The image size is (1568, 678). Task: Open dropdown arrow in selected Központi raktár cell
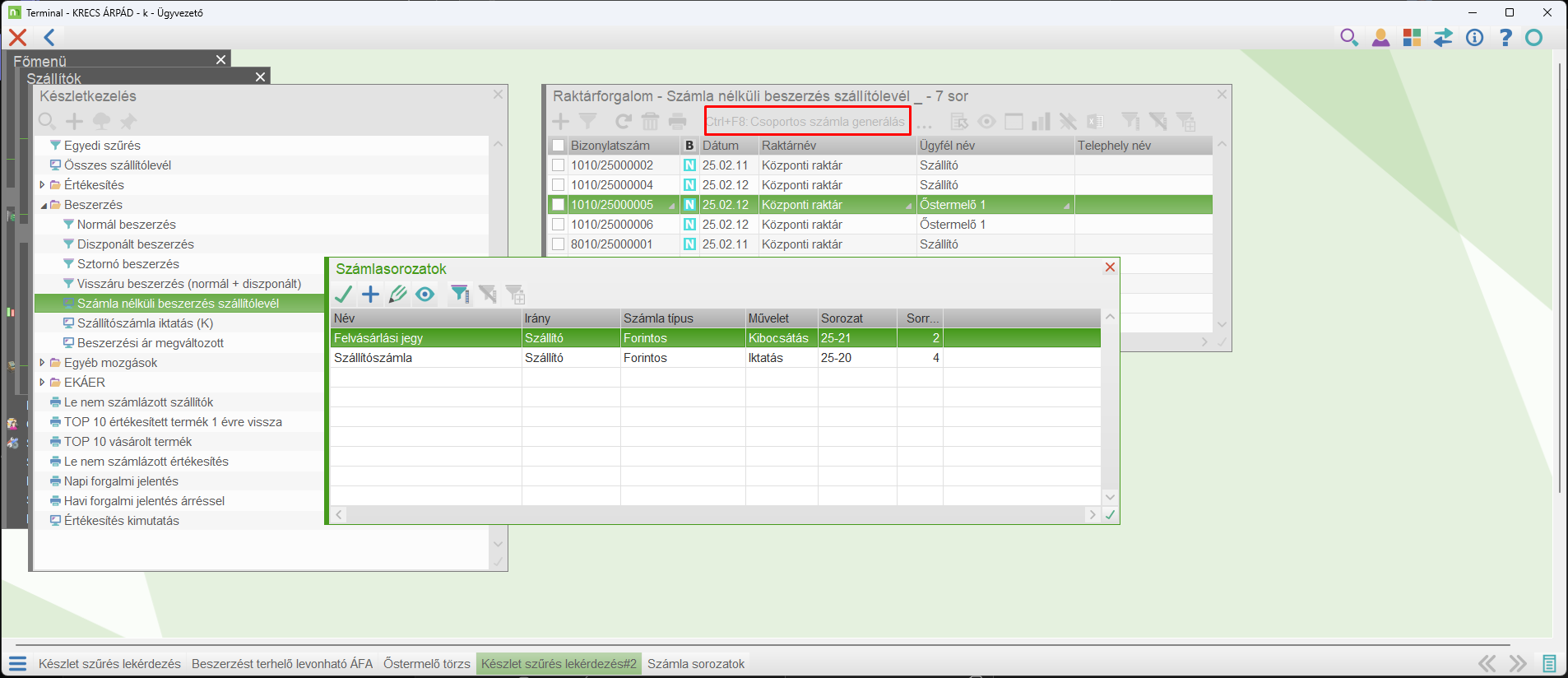pyautogui.click(x=908, y=206)
